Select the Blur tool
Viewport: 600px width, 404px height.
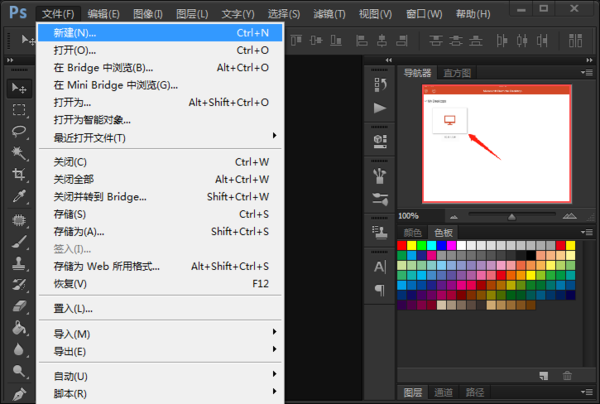(19, 349)
